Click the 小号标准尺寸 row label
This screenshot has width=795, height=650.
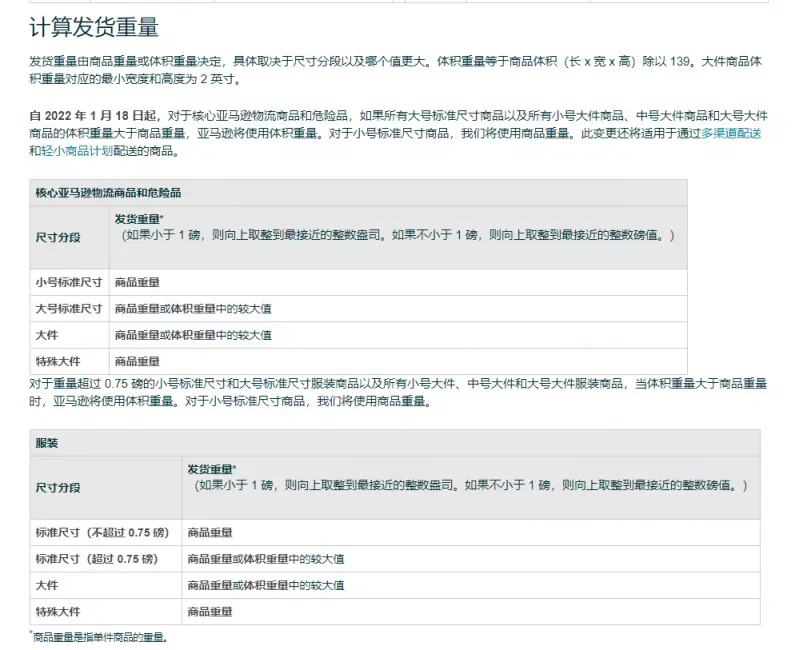coord(69,282)
